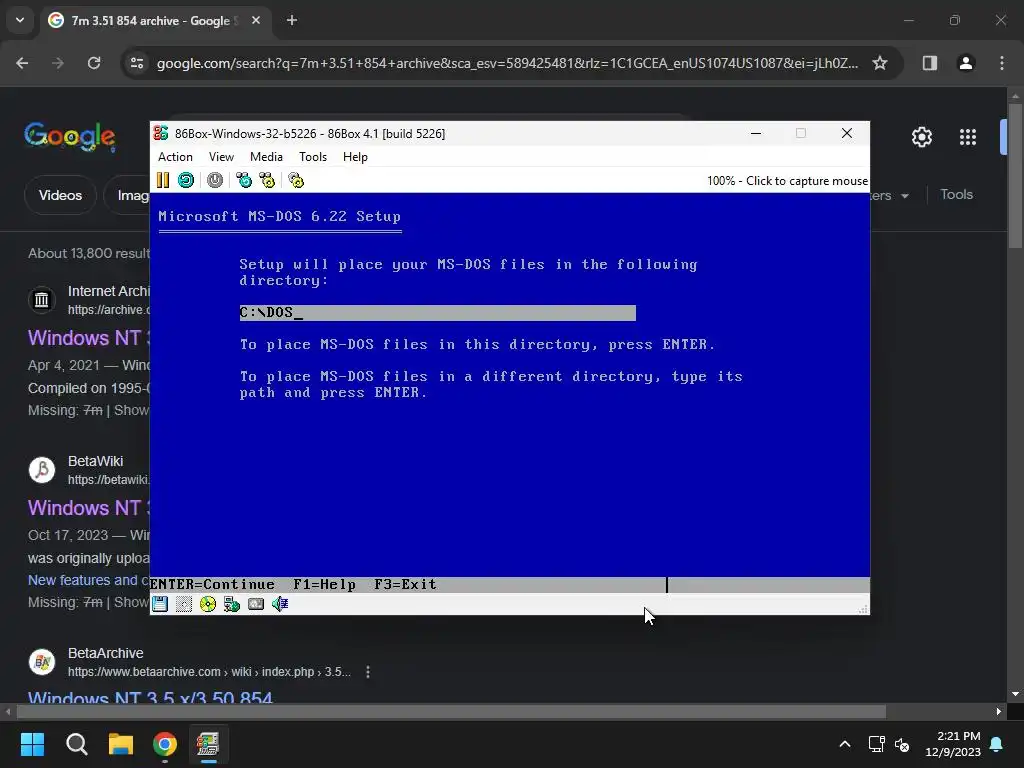
Task: Open the BetaArchive Windows NT 3.5x result
Action: [150, 696]
